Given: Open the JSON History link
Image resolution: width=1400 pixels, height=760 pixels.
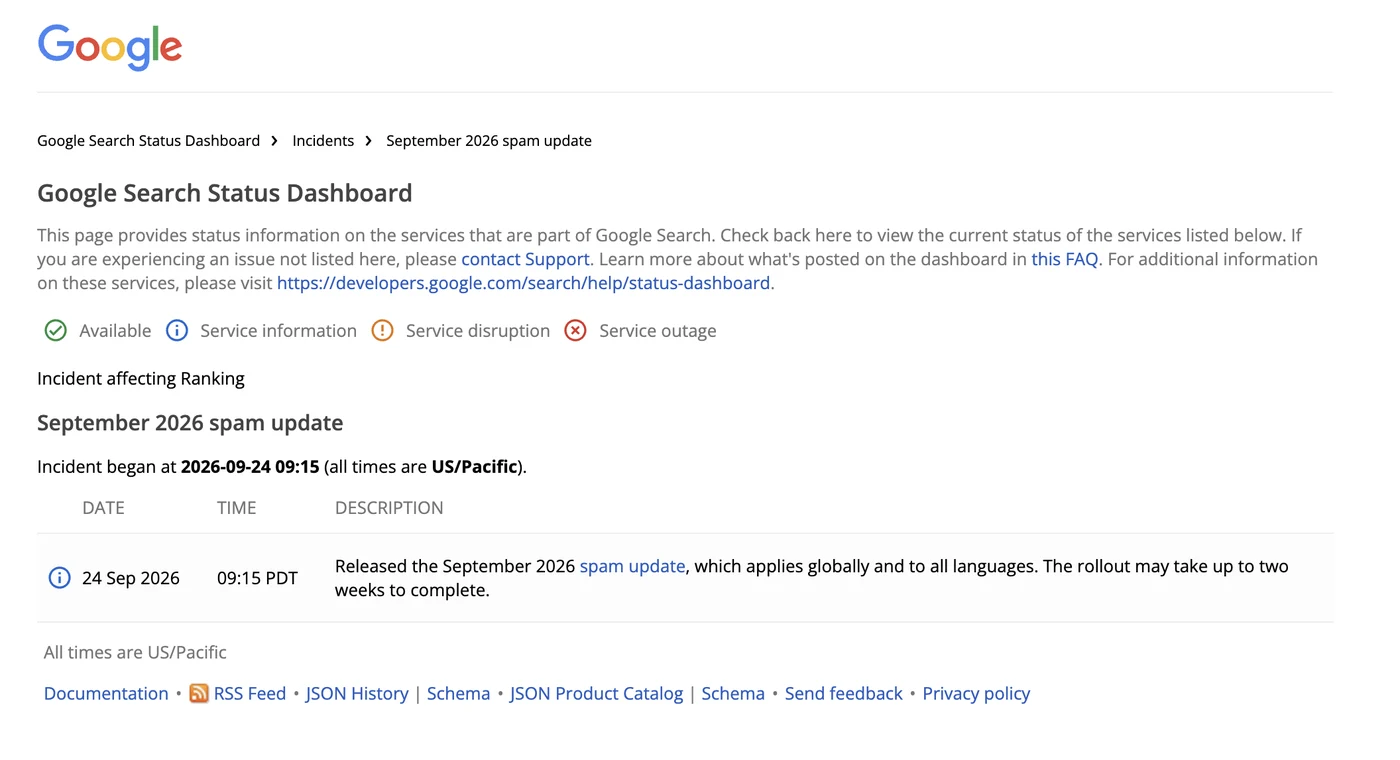Looking at the screenshot, I should coord(357,693).
